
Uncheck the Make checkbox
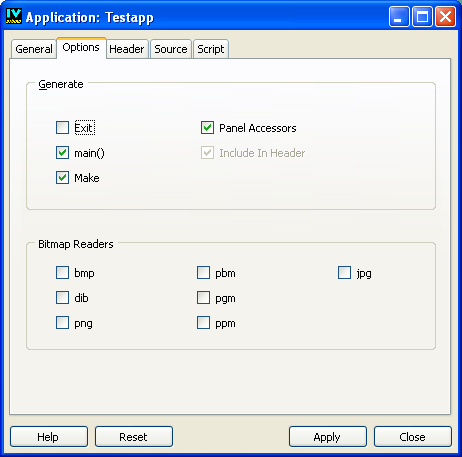pos(62,178)
